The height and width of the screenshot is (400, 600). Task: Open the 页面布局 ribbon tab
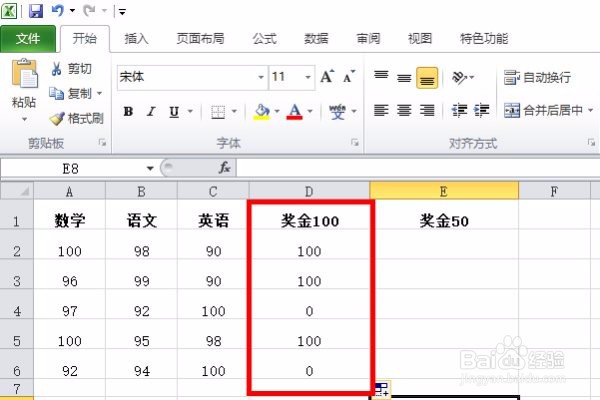coord(200,39)
